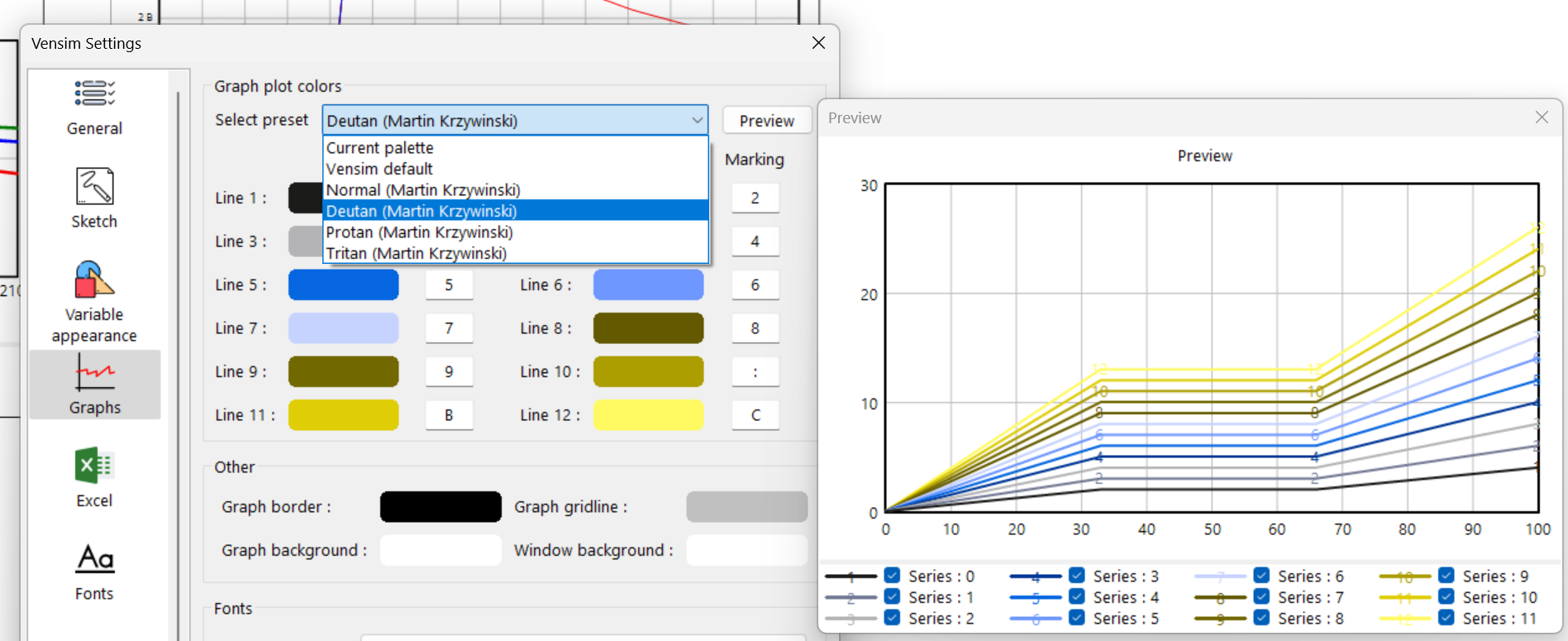The width and height of the screenshot is (1568, 641).
Task: Toggle Series : 7 checkbox in legend
Action: (1261, 596)
